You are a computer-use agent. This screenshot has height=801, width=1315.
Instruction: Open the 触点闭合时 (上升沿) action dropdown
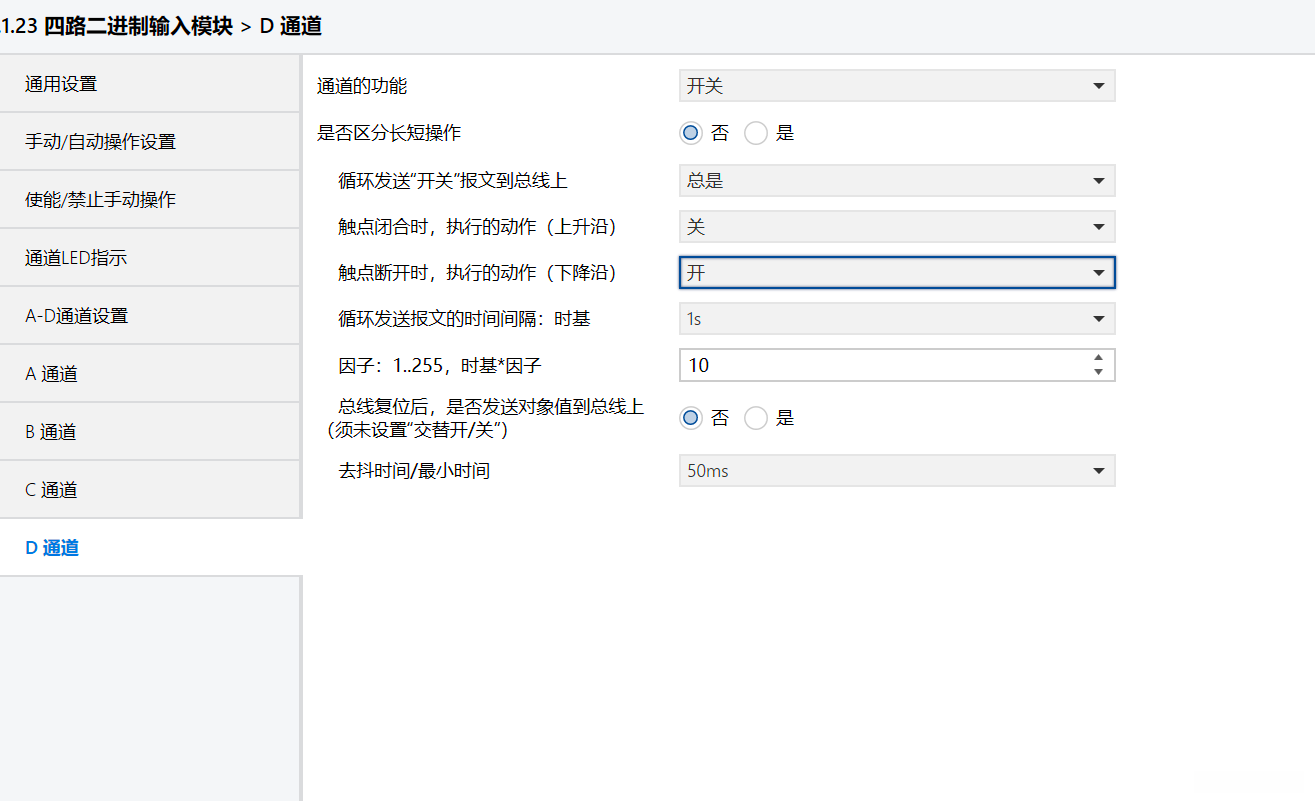point(896,227)
